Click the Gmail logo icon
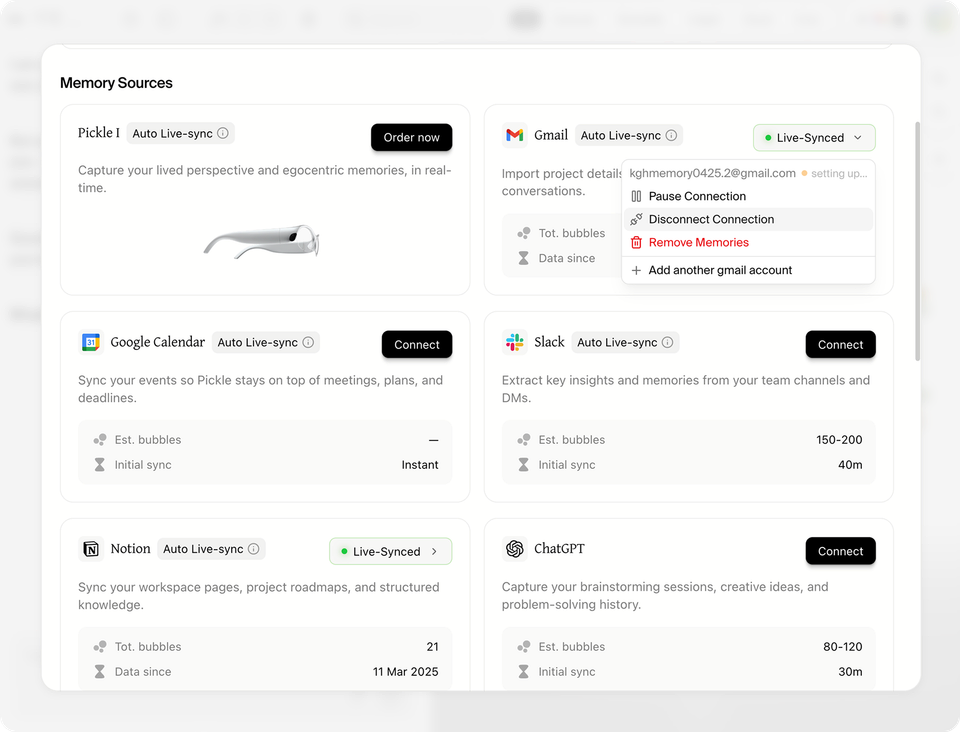 pyautogui.click(x=514, y=135)
